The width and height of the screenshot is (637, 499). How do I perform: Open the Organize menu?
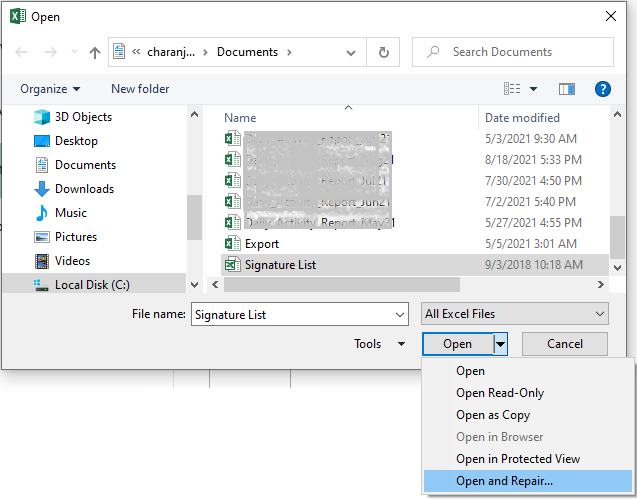click(x=50, y=89)
